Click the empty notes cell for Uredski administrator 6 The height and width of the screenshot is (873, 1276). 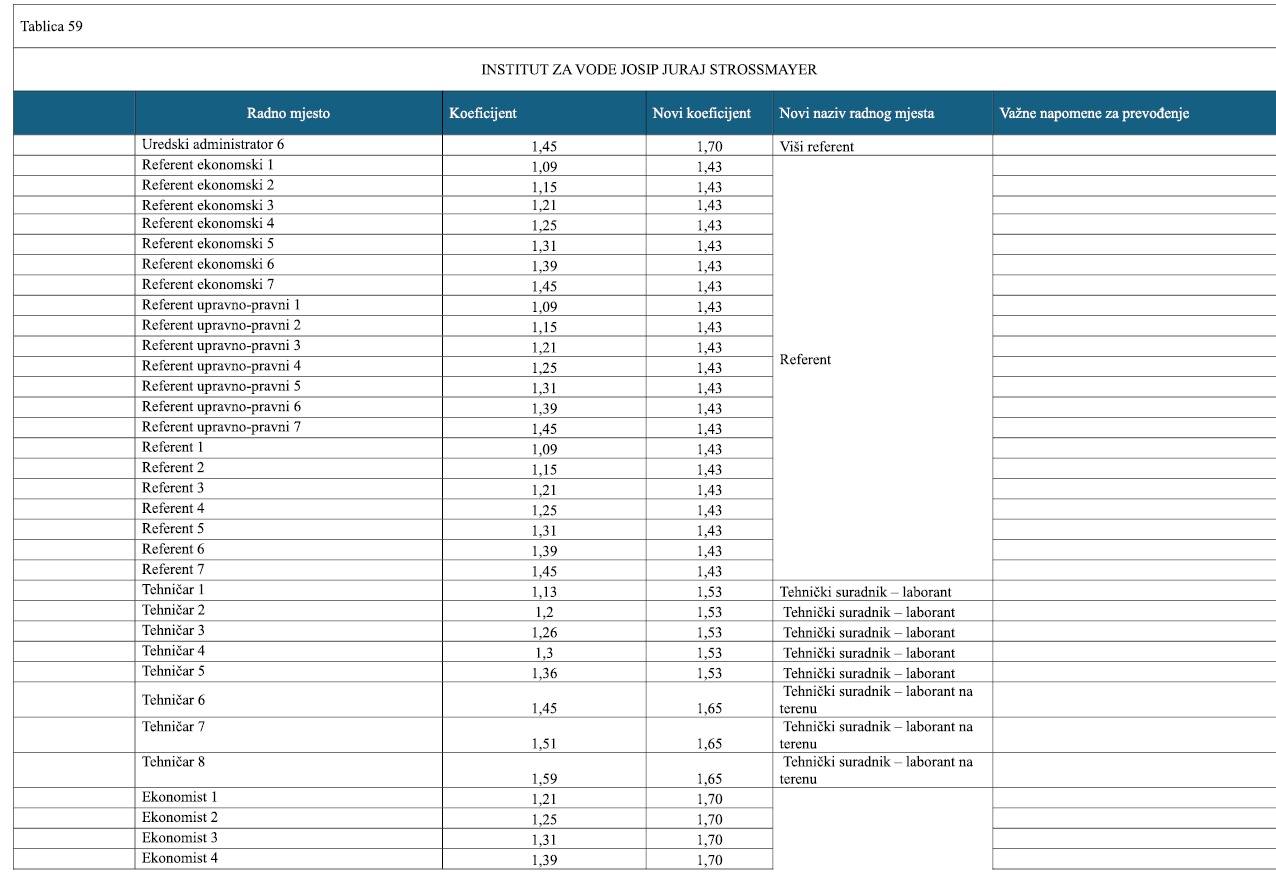[x=1133, y=145]
